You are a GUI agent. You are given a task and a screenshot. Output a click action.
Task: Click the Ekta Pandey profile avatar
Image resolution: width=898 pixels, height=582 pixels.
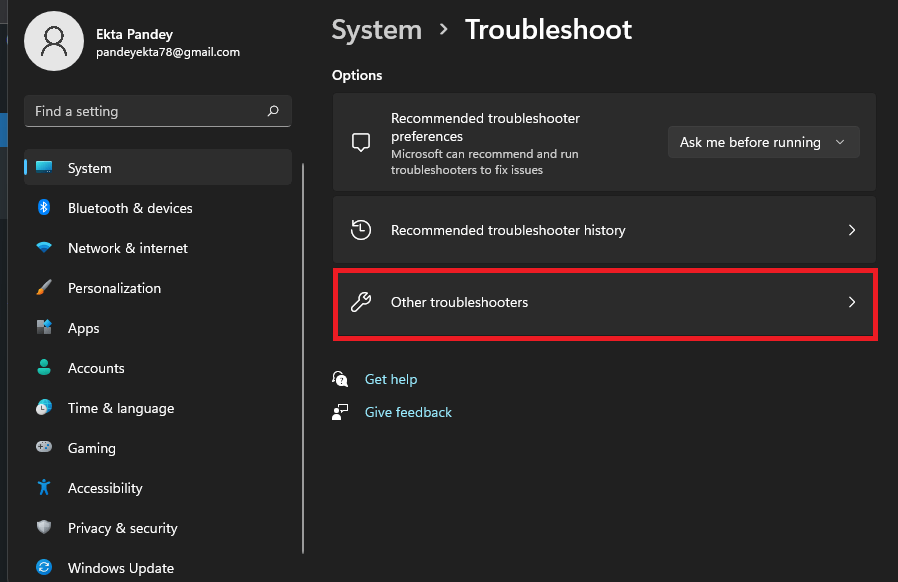[53, 42]
